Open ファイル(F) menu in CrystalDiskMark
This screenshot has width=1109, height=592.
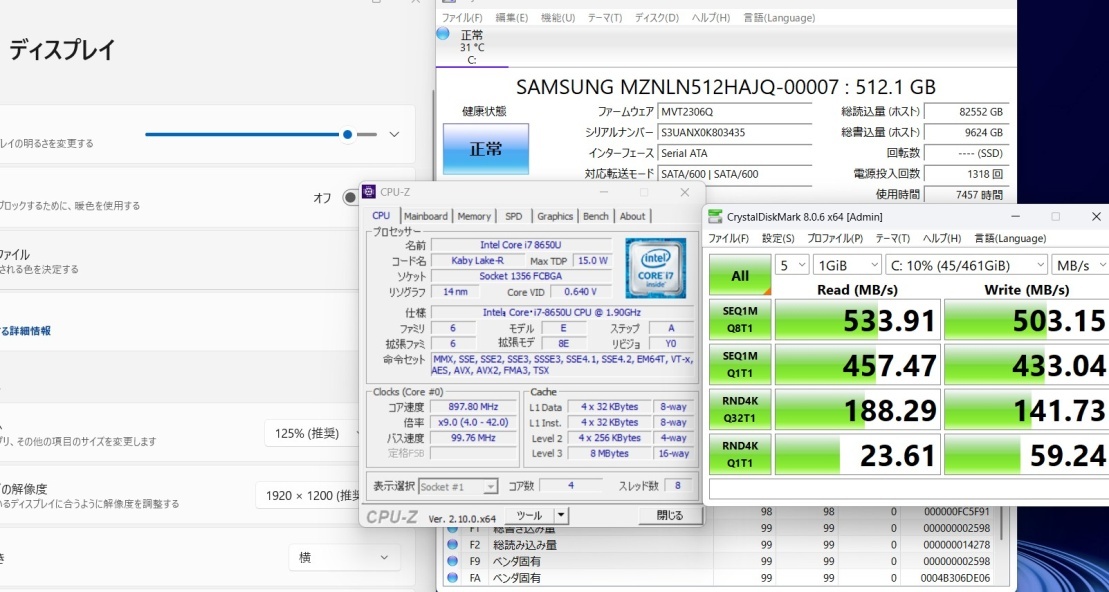tap(728, 238)
